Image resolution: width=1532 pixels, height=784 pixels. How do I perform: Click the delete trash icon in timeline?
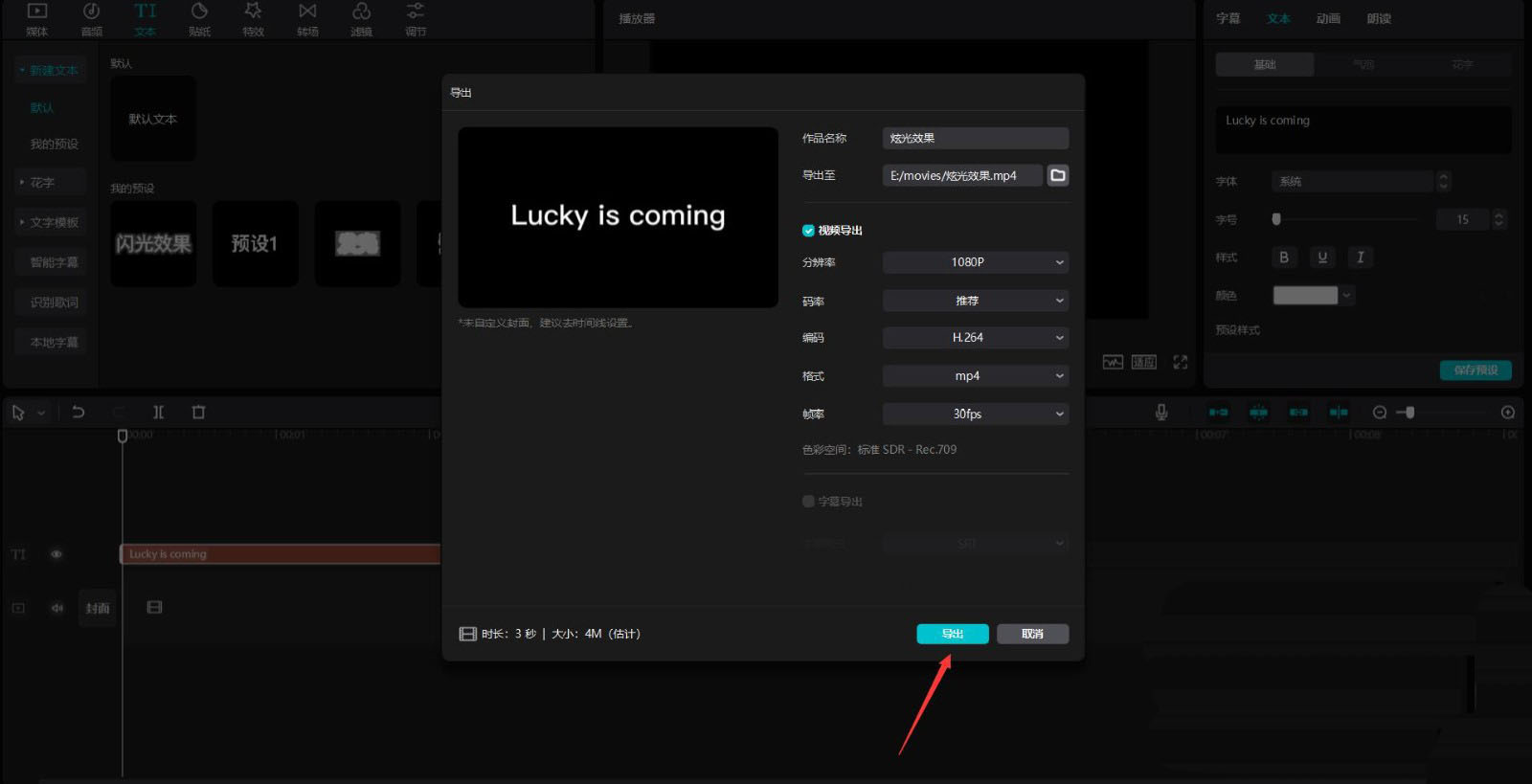[x=198, y=412]
